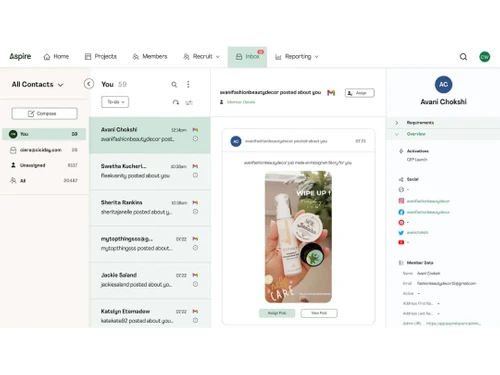Select the You mailbox folder
Screen dimensions: 500x375
(44, 134)
